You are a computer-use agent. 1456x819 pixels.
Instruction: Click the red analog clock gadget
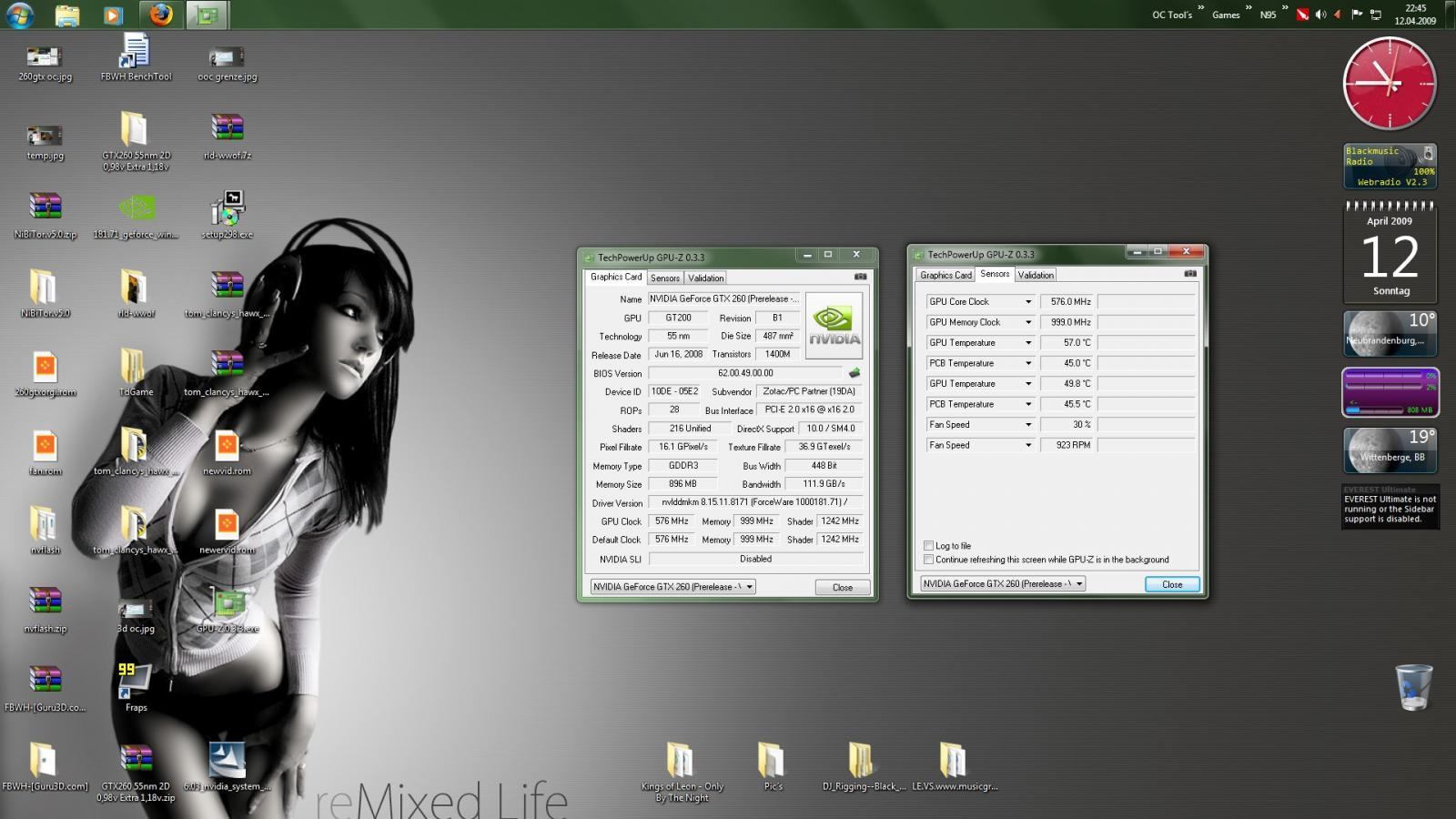1390,83
